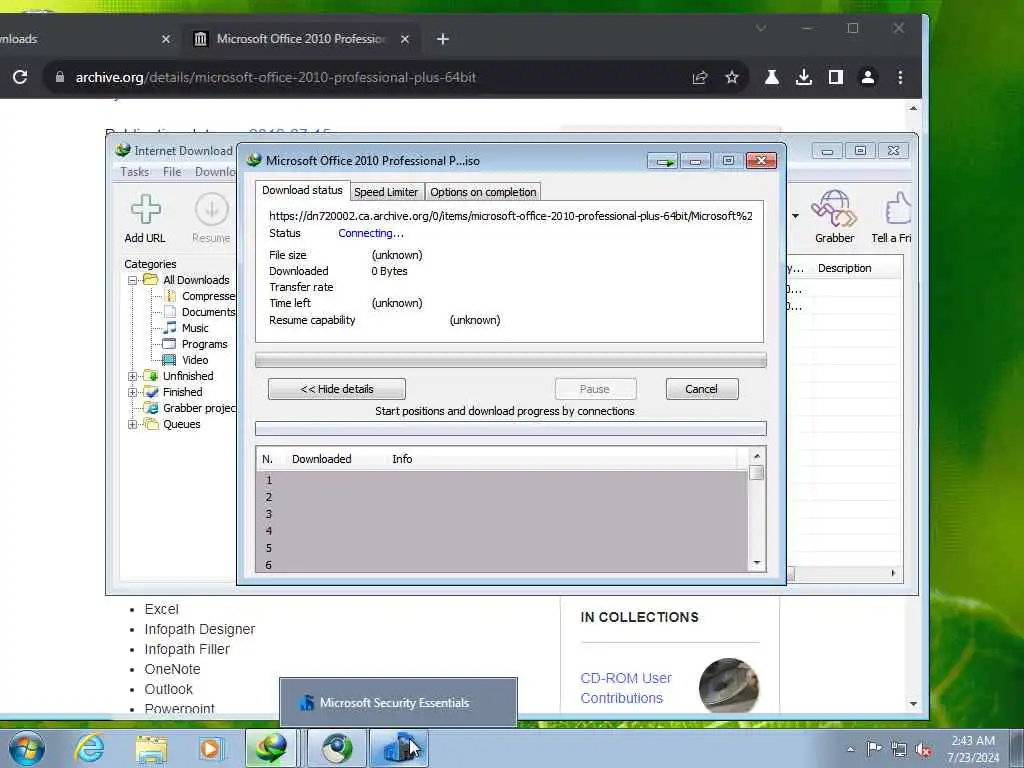Viewport: 1024px width, 768px height.
Task: Open the Grabber tool in IDM toolbar
Action: tap(834, 209)
